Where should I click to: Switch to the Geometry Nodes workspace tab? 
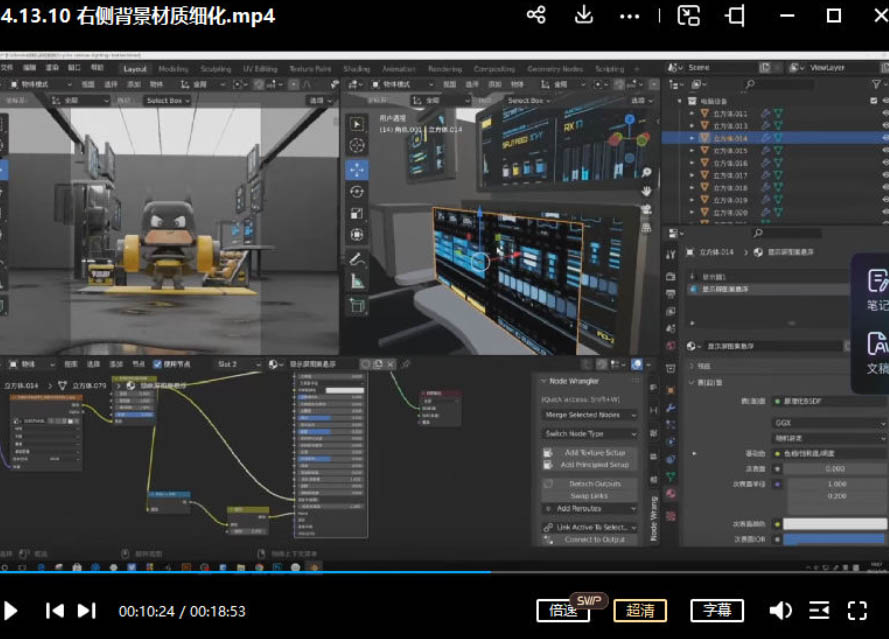click(555, 69)
